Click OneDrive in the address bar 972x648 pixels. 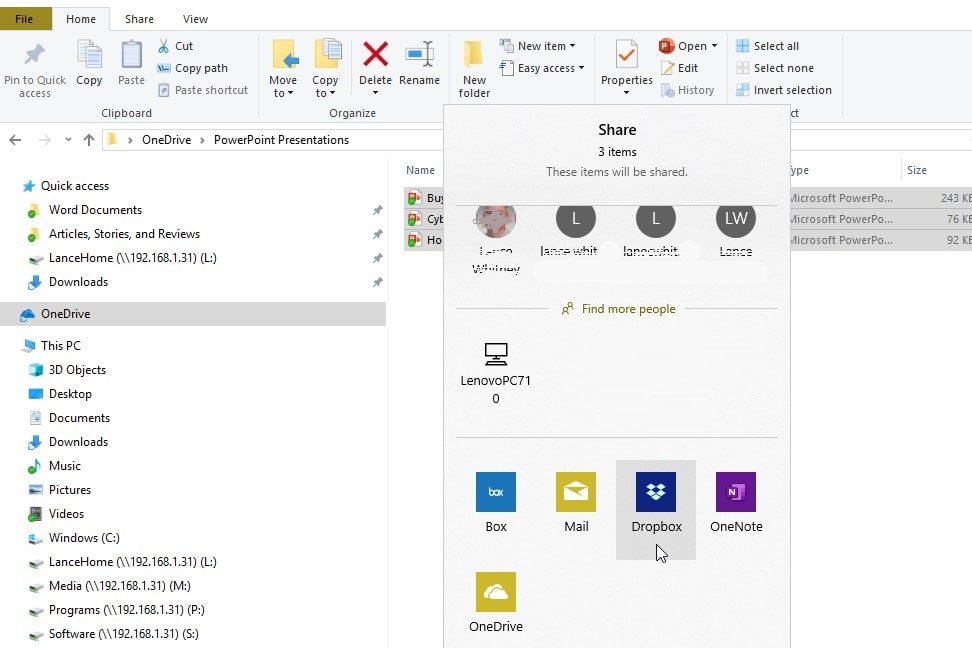pos(167,140)
